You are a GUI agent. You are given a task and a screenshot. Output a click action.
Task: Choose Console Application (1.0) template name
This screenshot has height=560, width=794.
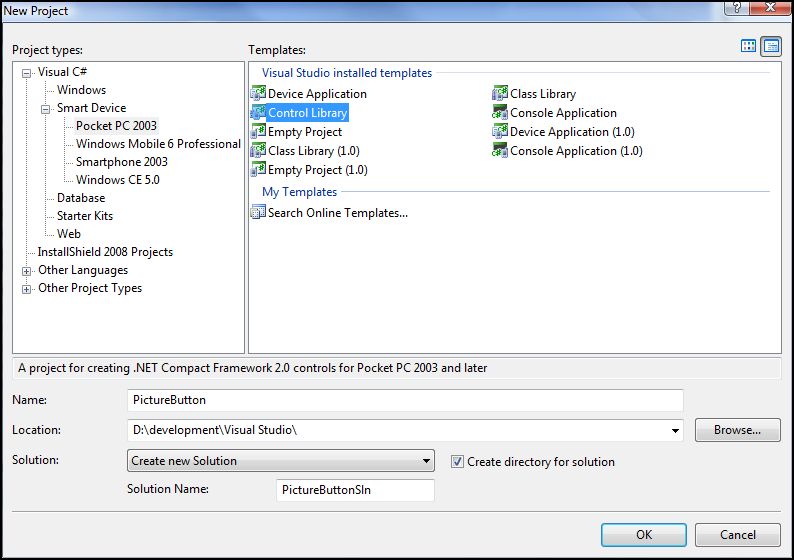[576, 150]
